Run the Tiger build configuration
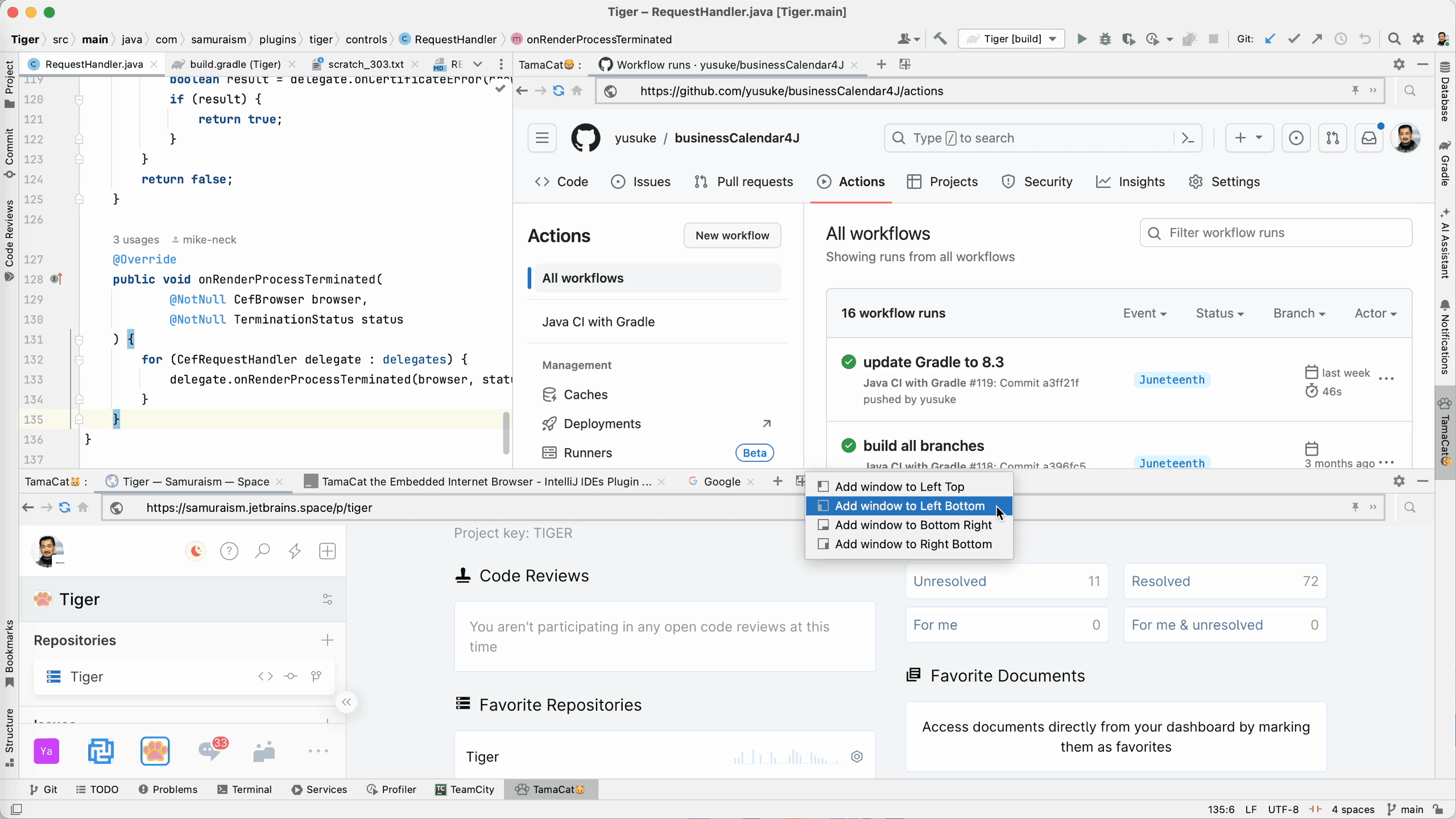 pyautogui.click(x=1081, y=39)
